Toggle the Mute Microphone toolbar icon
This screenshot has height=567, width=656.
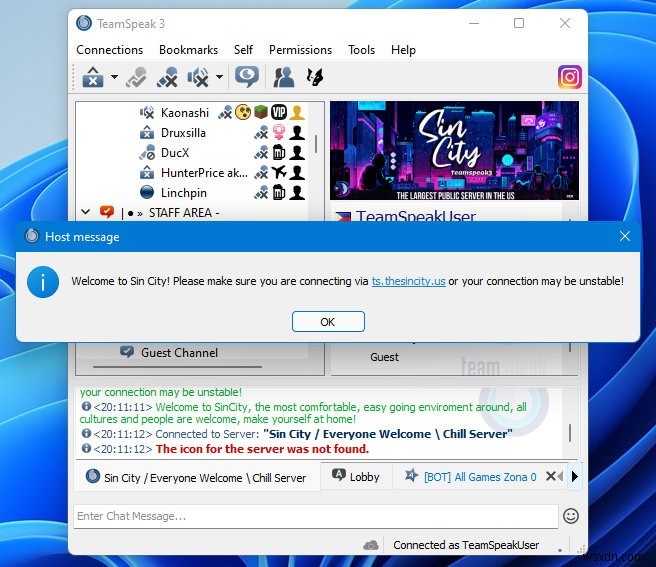[x=167, y=77]
